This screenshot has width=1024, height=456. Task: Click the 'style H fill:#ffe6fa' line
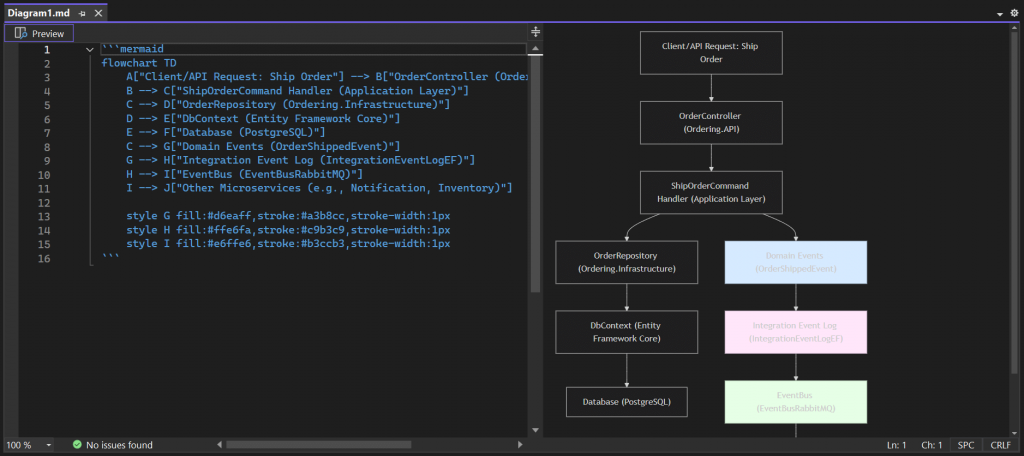[288, 230]
